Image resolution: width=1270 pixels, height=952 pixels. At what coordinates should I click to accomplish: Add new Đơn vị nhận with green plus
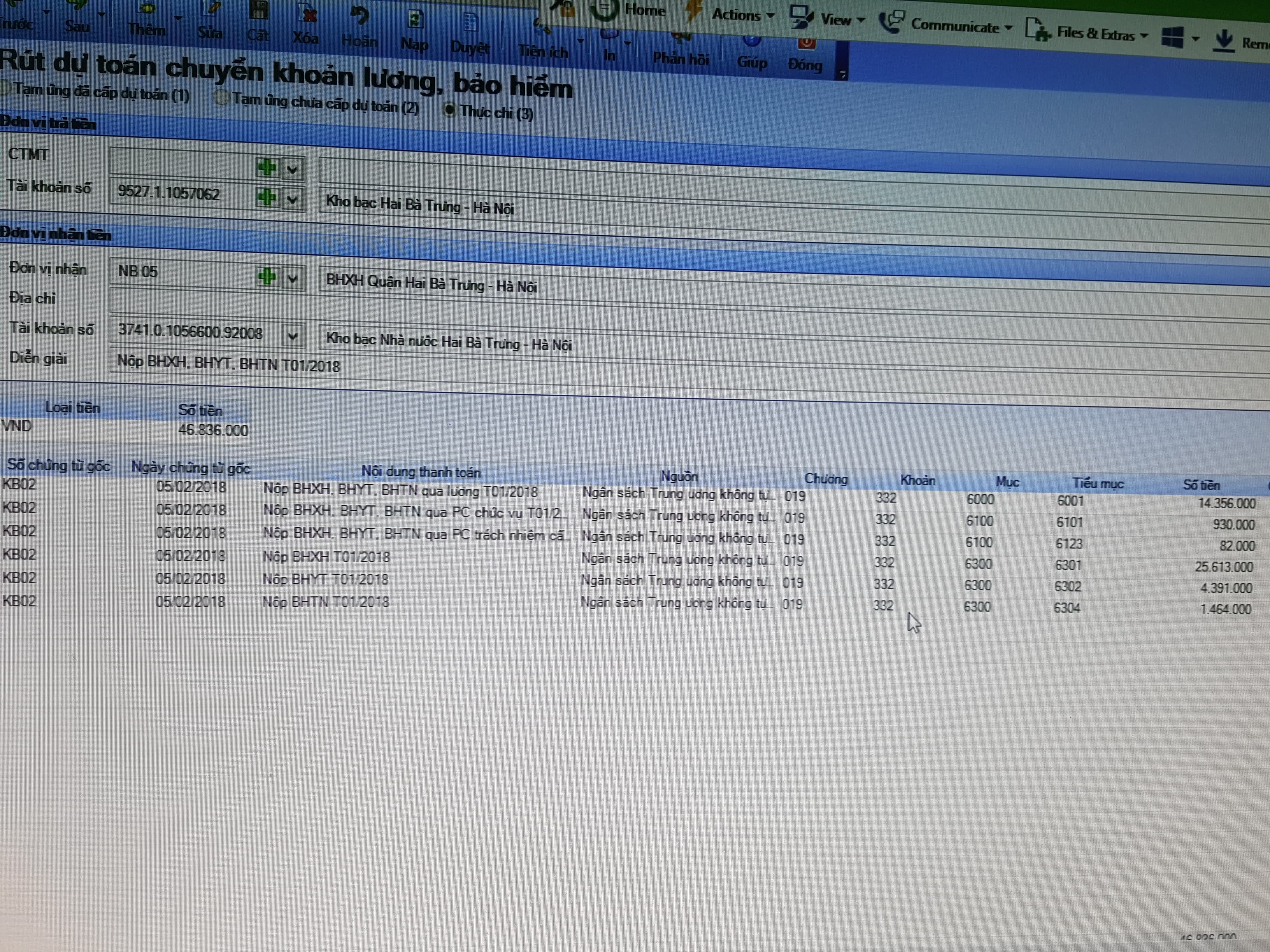[x=267, y=276]
